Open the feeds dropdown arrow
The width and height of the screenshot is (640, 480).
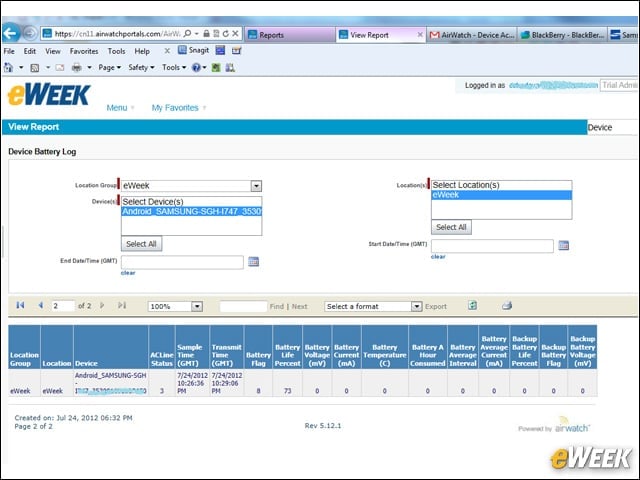[48, 67]
